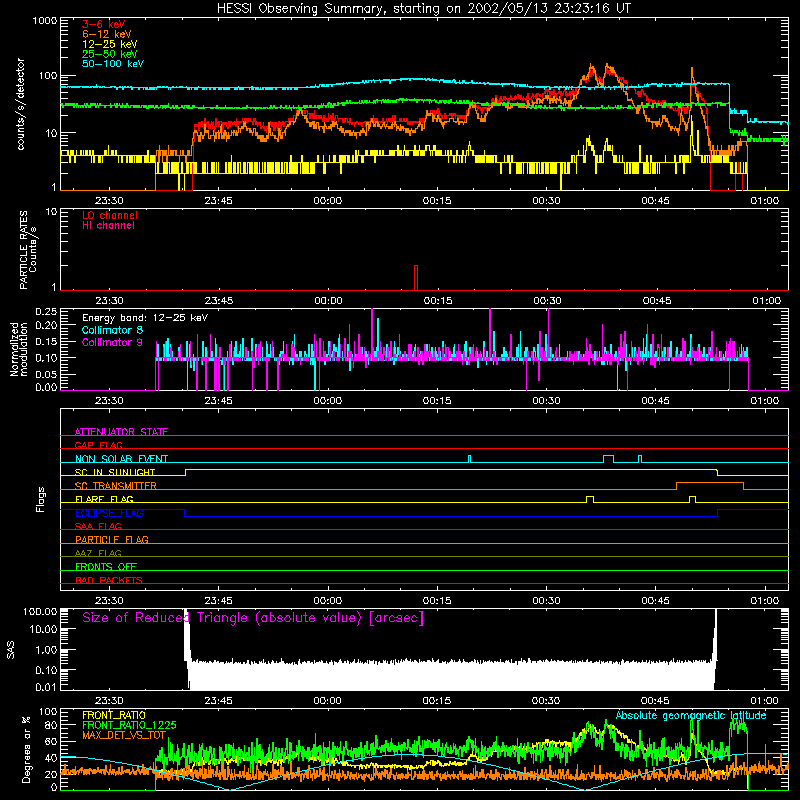
Task: Click the Energy band: 12-25 keV label
Action: click(x=145, y=318)
